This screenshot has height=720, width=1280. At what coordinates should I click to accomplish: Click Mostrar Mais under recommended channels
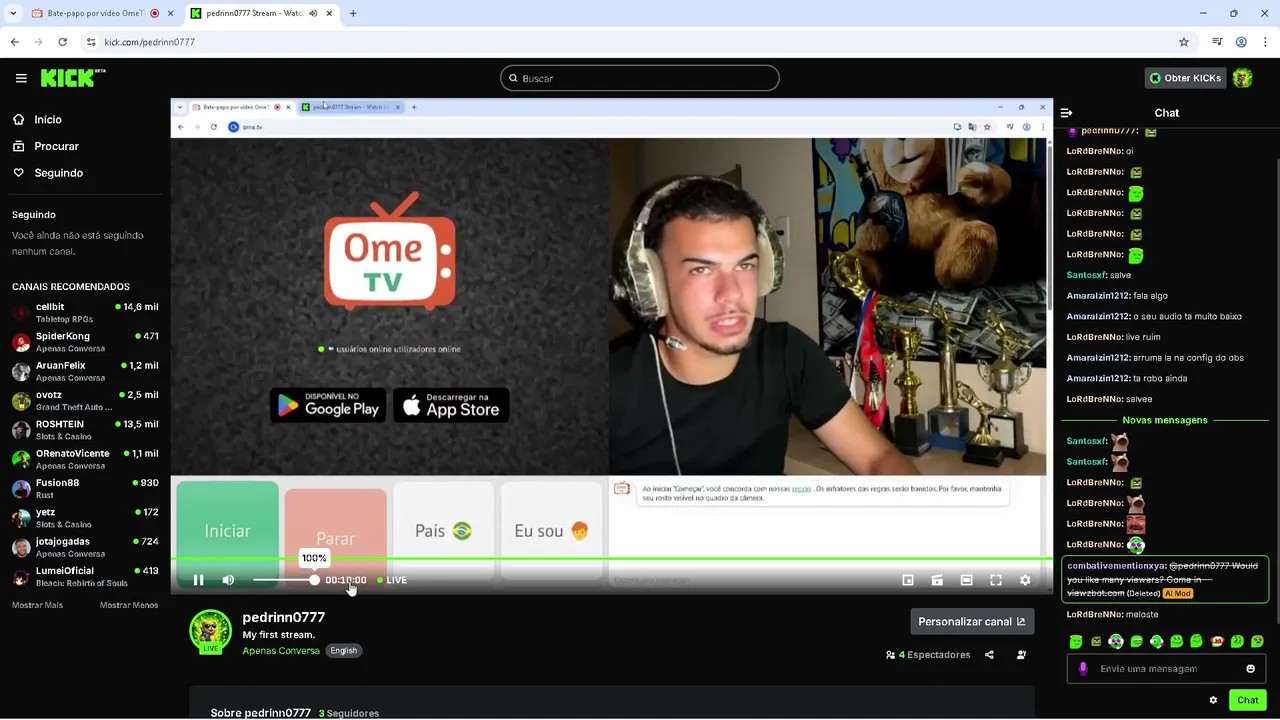coord(37,605)
